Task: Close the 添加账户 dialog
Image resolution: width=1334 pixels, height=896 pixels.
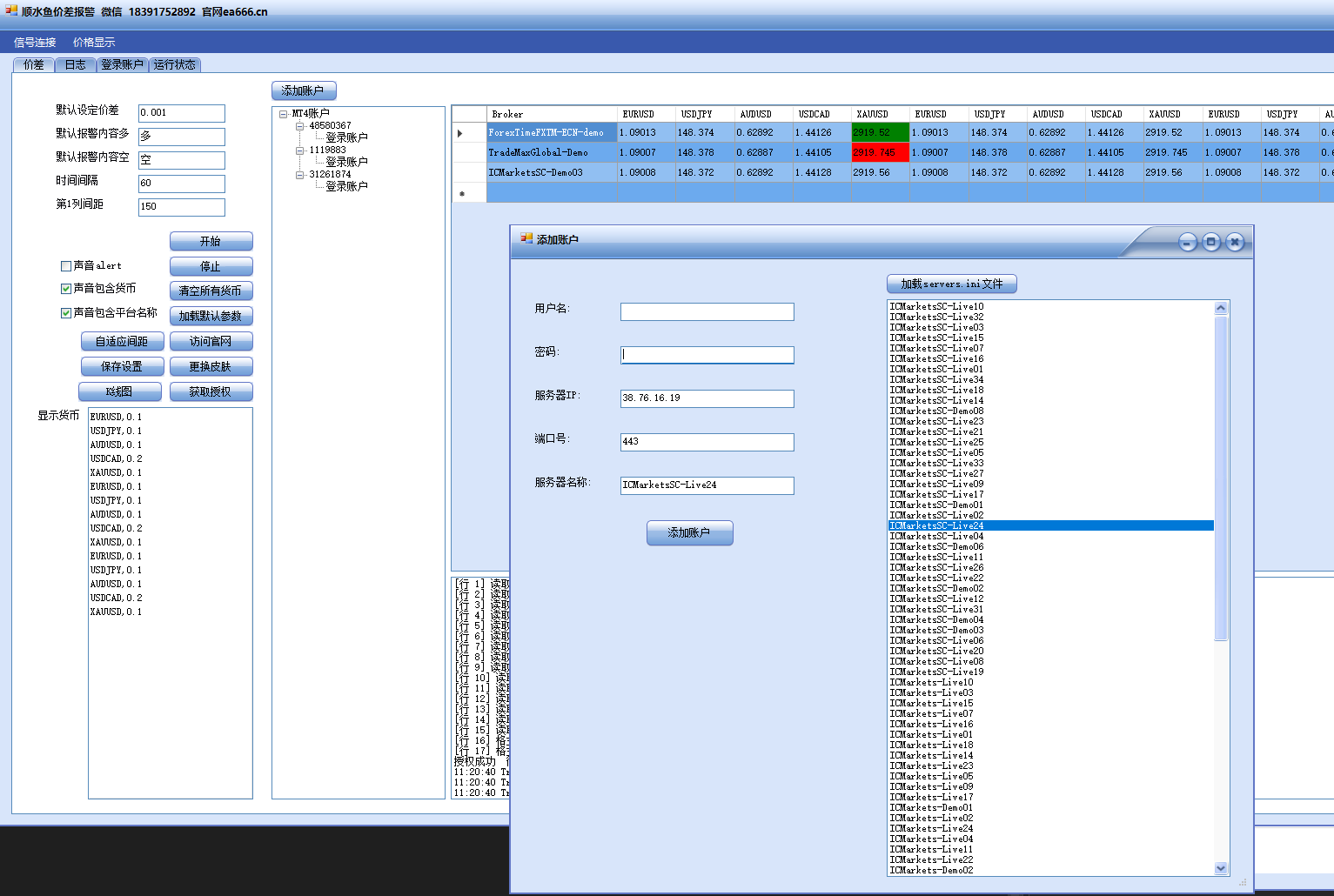Action: tap(1235, 243)
